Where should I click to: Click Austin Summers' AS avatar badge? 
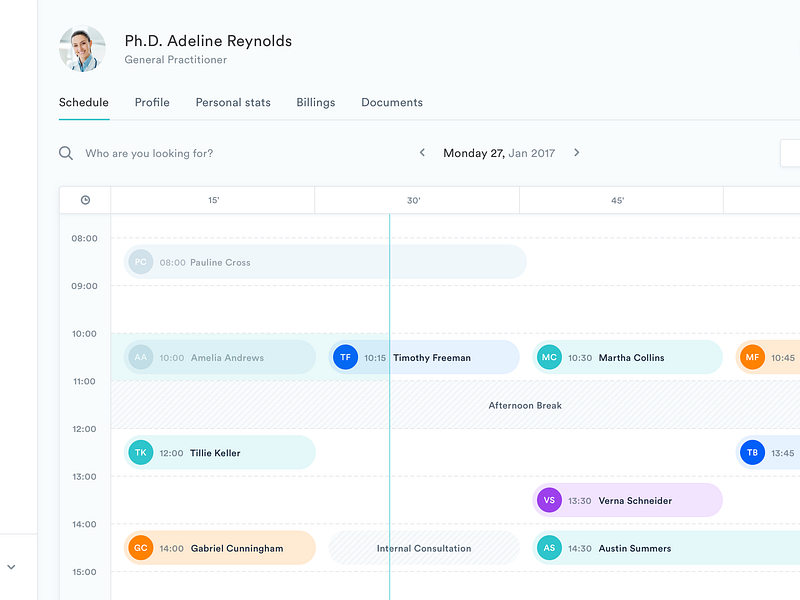(x=549, y=548)
